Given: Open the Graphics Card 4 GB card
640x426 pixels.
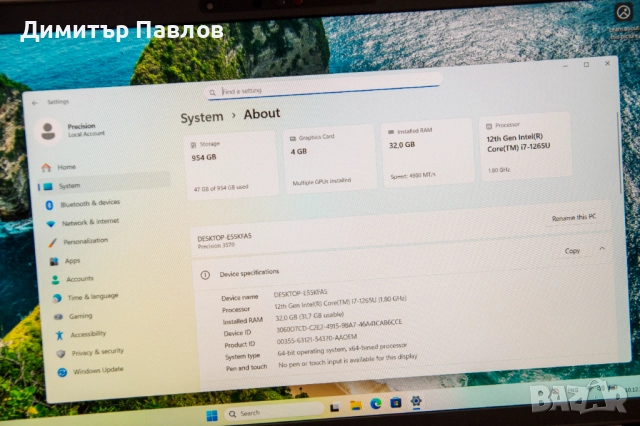Looking at the screenshot, I should [329, 158].
